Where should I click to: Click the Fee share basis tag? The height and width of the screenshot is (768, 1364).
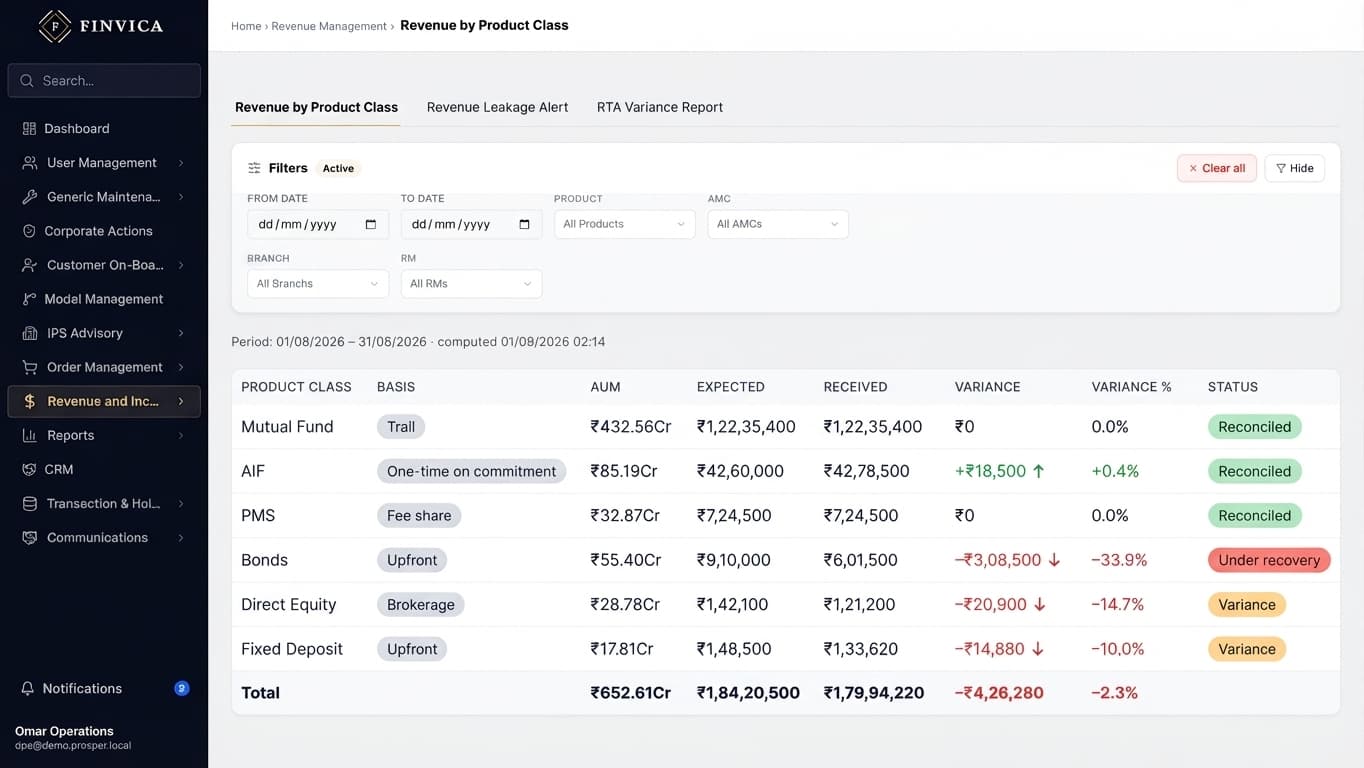click(419, 516)
